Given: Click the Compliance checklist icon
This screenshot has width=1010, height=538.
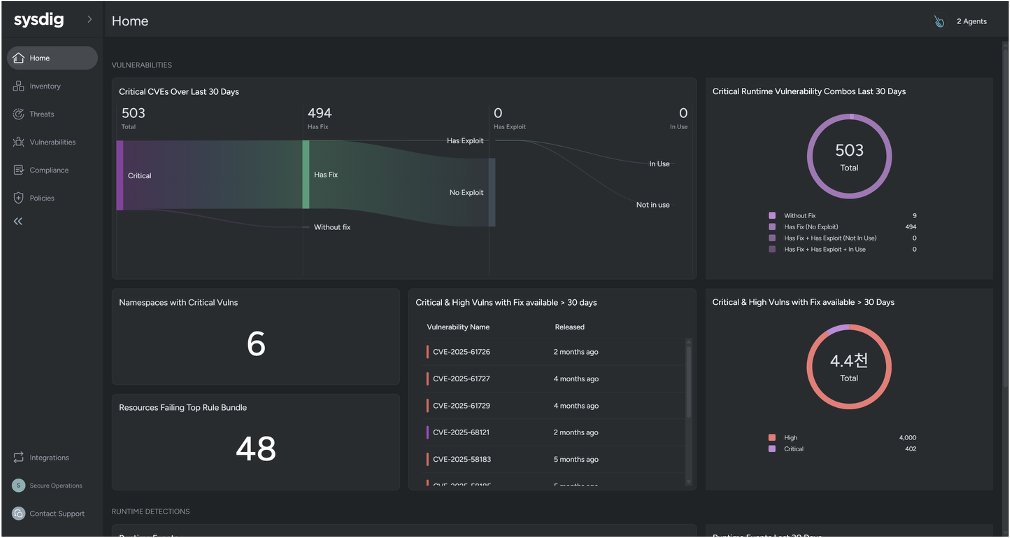Looking at the screenshot, I should [19, 170].
